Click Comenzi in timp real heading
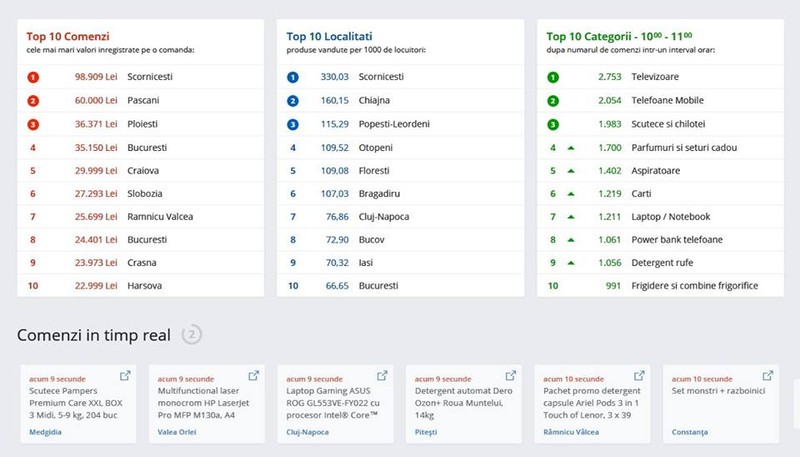 point(94,335)
